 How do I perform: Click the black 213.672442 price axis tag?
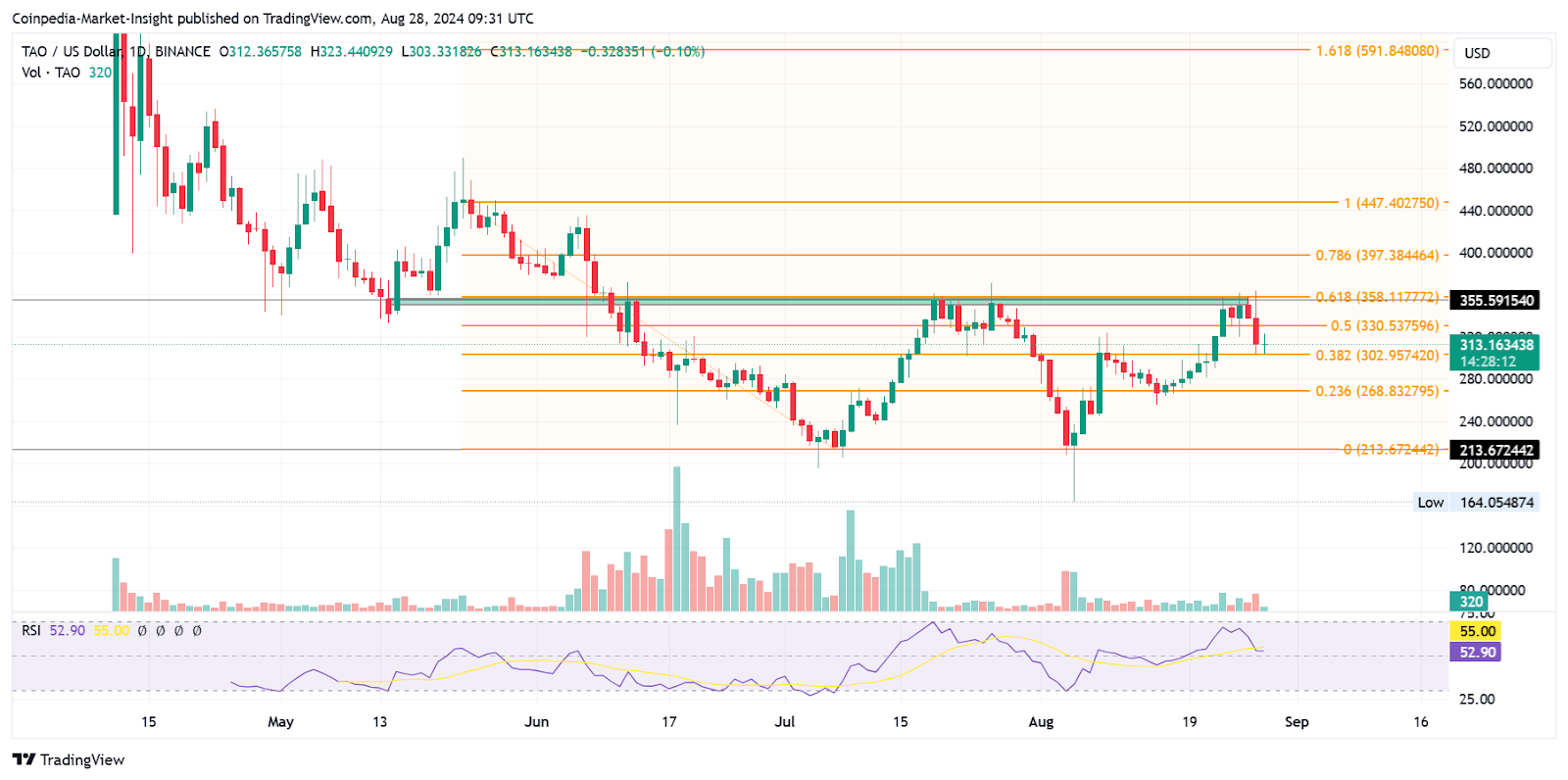tap(1494, 450)
